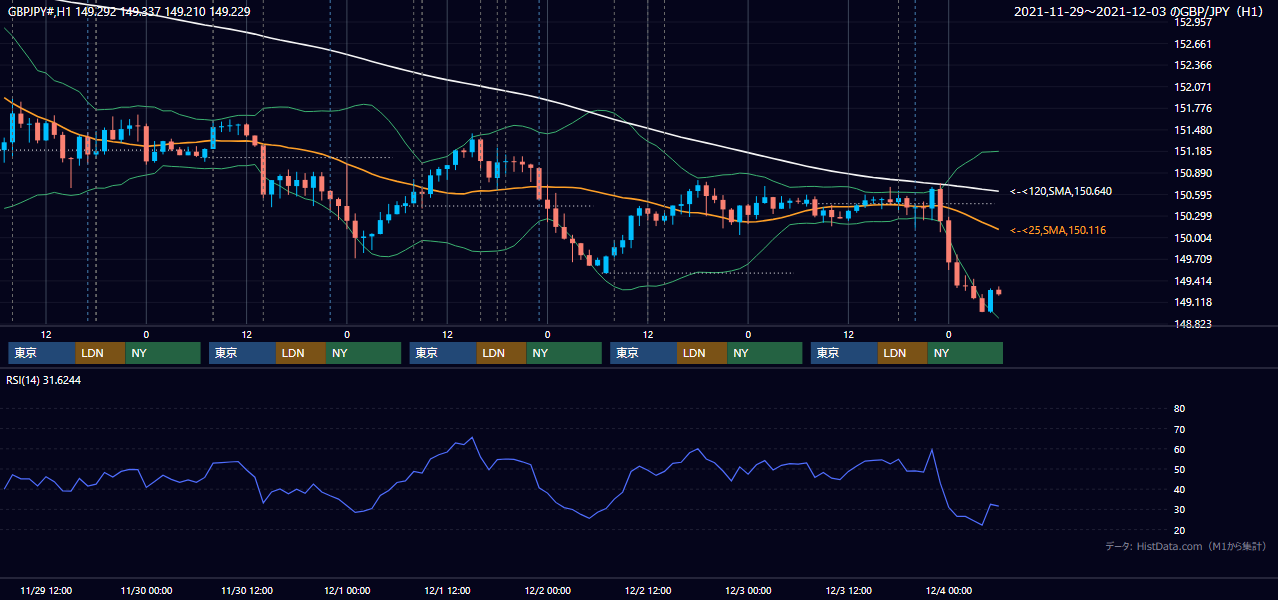Click price axis value 151.480

click(1193, 130)
